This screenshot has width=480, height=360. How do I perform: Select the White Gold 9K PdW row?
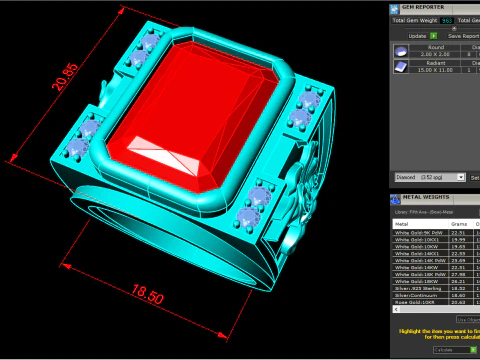[x=436, y=233]
